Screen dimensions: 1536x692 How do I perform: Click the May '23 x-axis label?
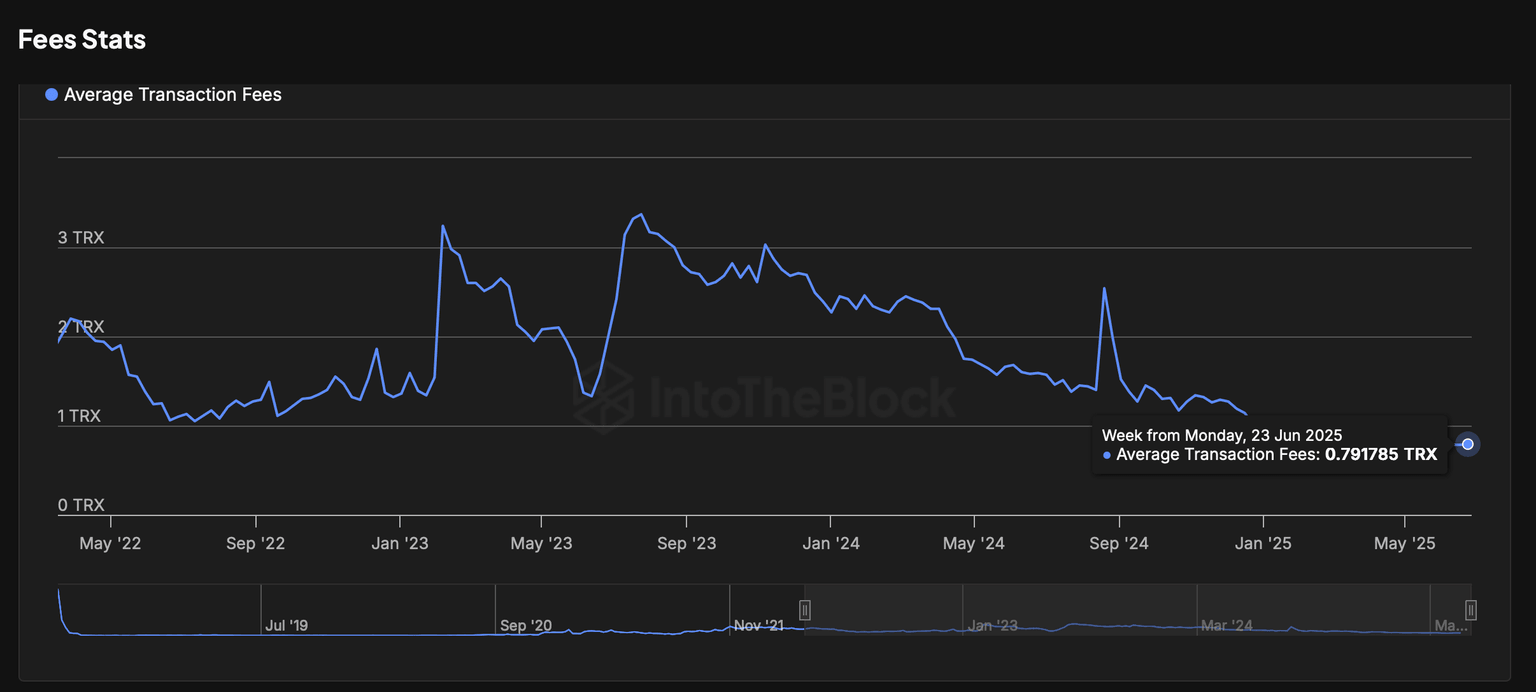coord(541,544)
